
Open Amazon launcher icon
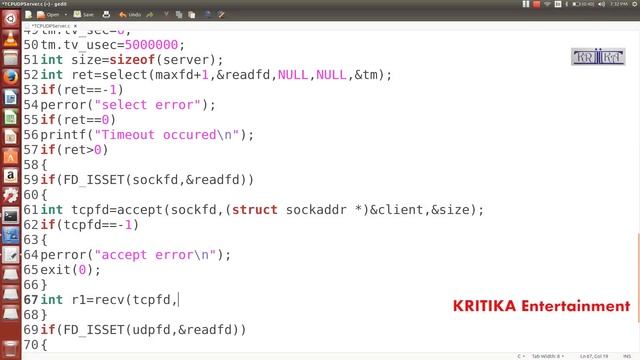[11, 176]
